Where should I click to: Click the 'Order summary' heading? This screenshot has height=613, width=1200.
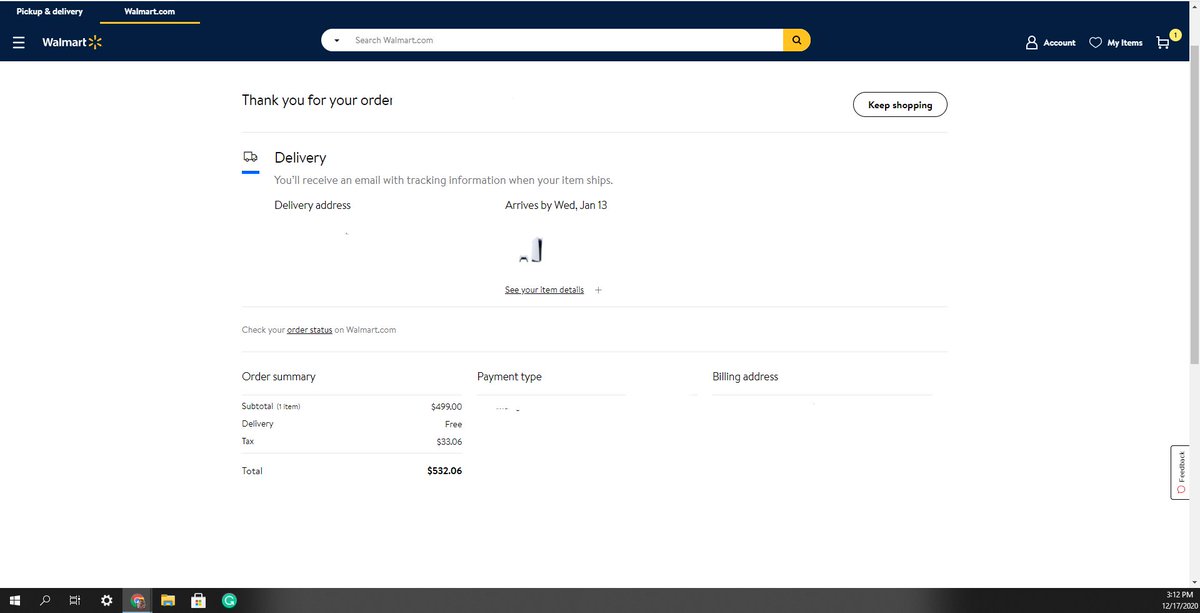click(x=279, y=377)
